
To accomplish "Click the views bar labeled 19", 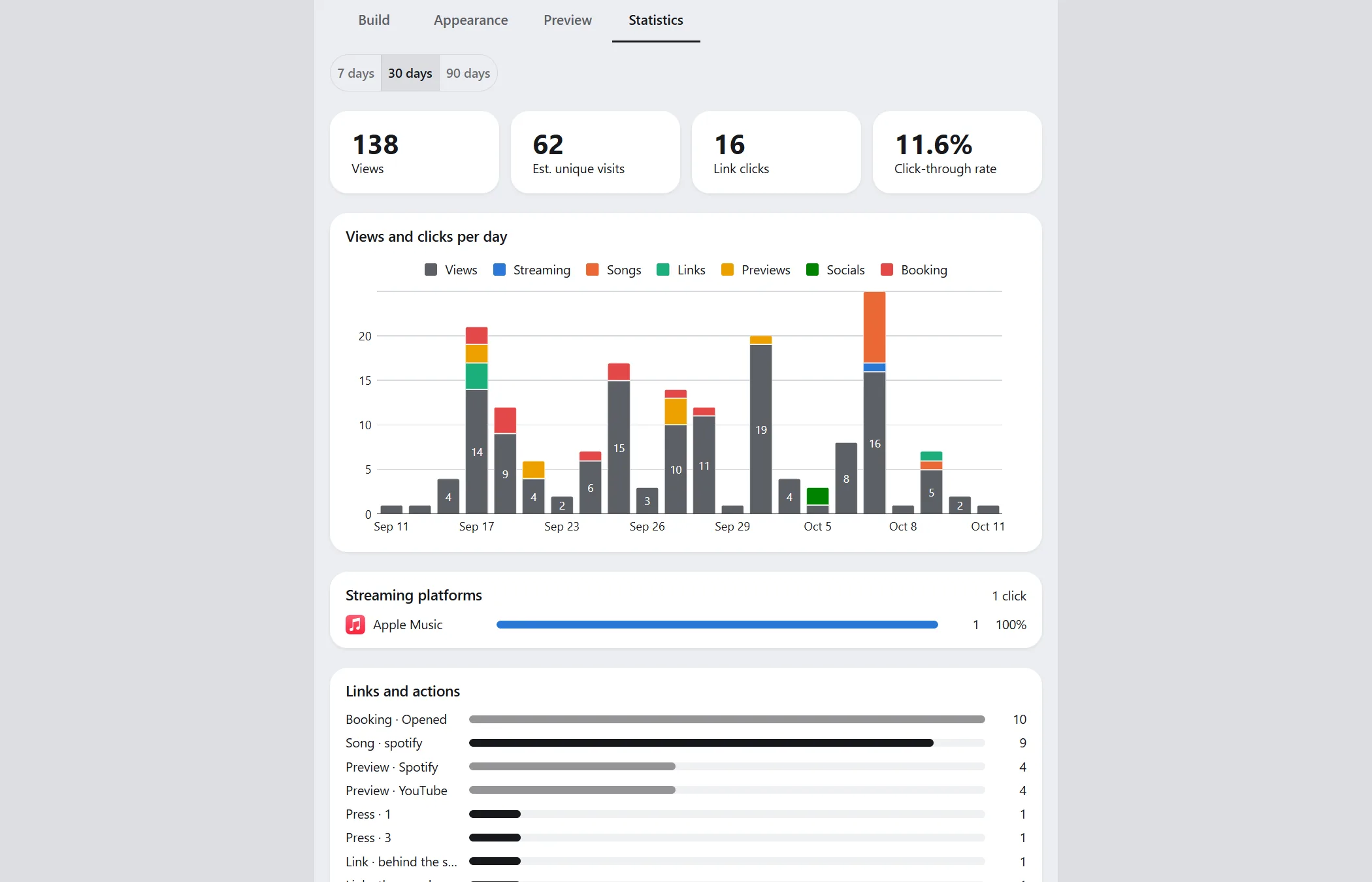I will click(761, 429).
